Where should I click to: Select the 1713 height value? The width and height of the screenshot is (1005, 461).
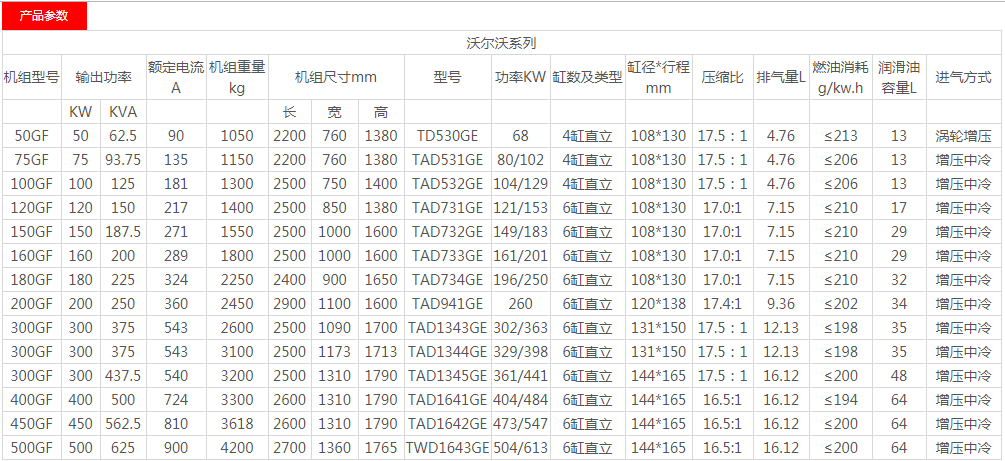(381, 352)
